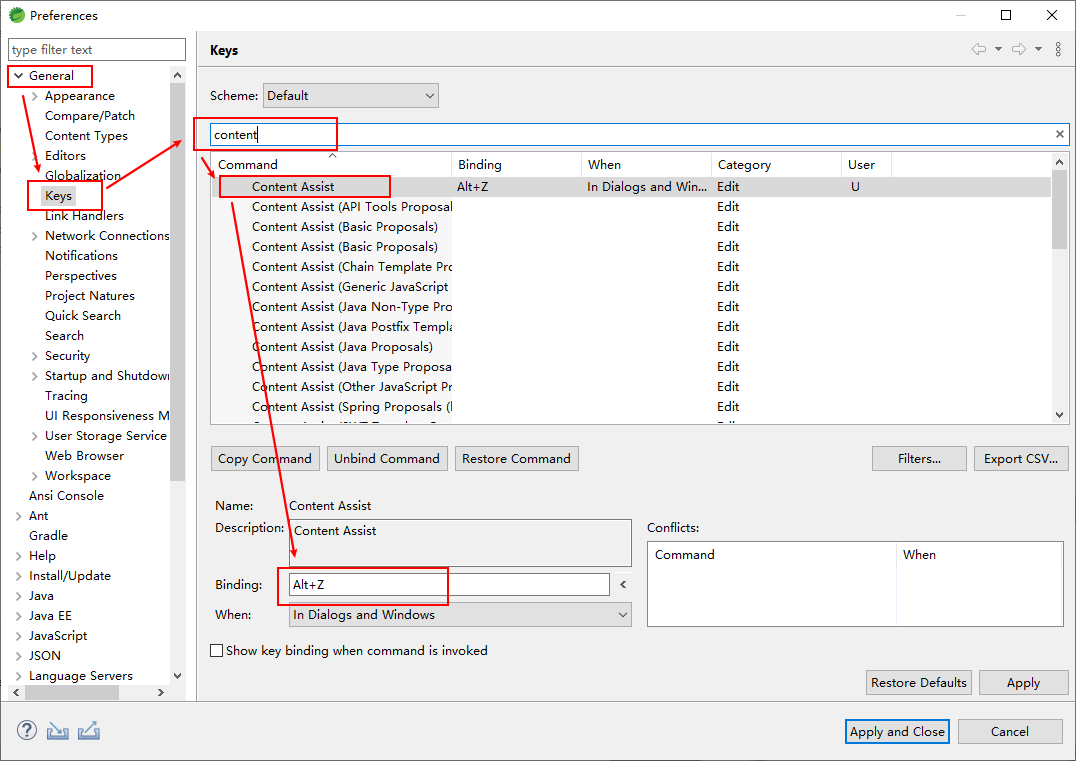Open the Content Types preferences page
This screenshot has height=761, width=1076.
point(86,136)
